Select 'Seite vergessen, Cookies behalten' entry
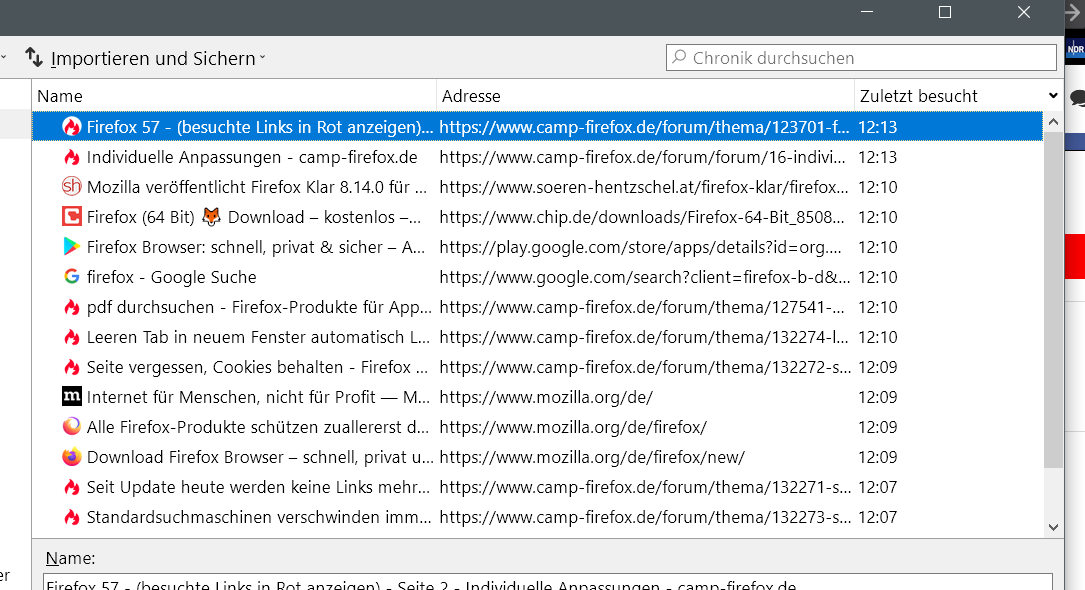The image size is (1085, 590). tap(537, 367)
